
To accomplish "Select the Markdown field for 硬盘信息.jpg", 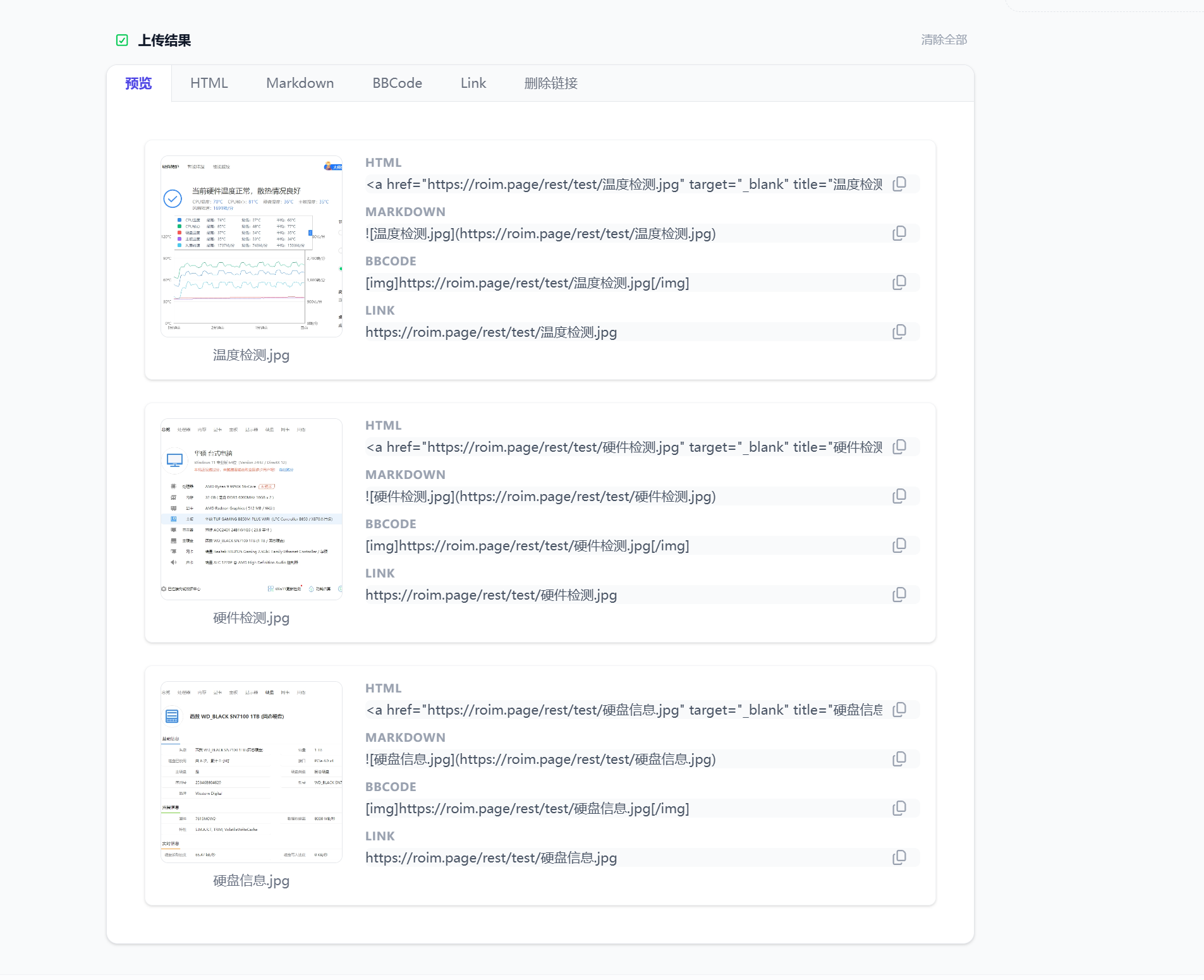I will tap(624, 759).
